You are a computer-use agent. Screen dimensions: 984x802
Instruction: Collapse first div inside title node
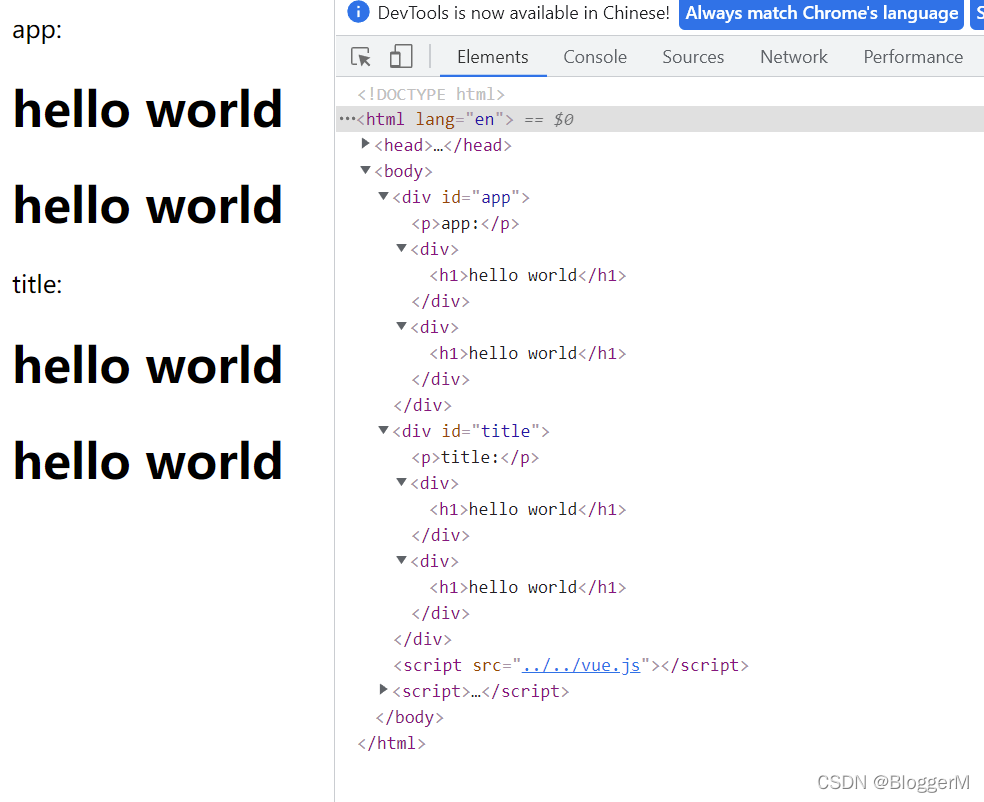[402, 483]
